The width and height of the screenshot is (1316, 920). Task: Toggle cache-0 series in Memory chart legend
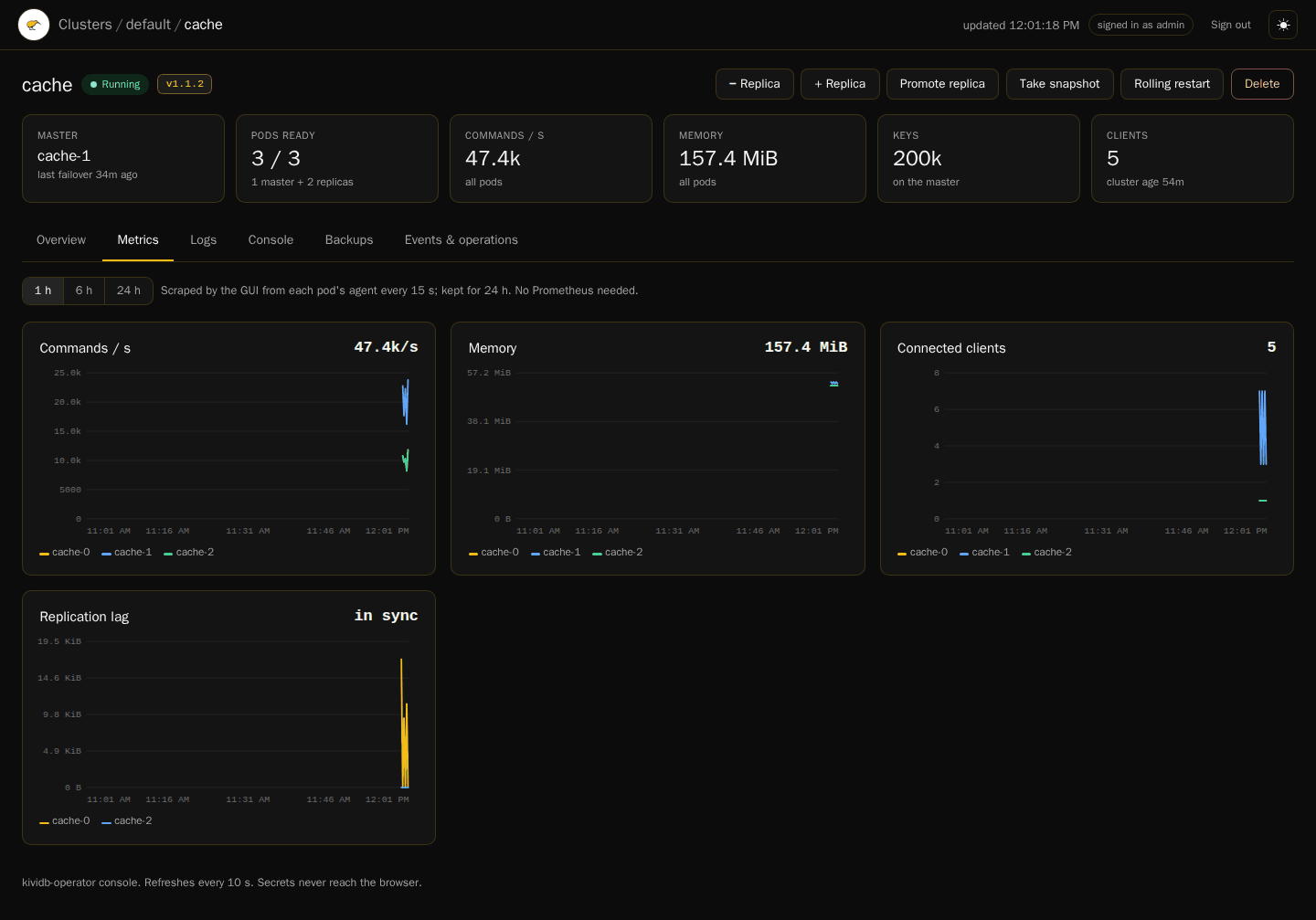click(493, 553)
